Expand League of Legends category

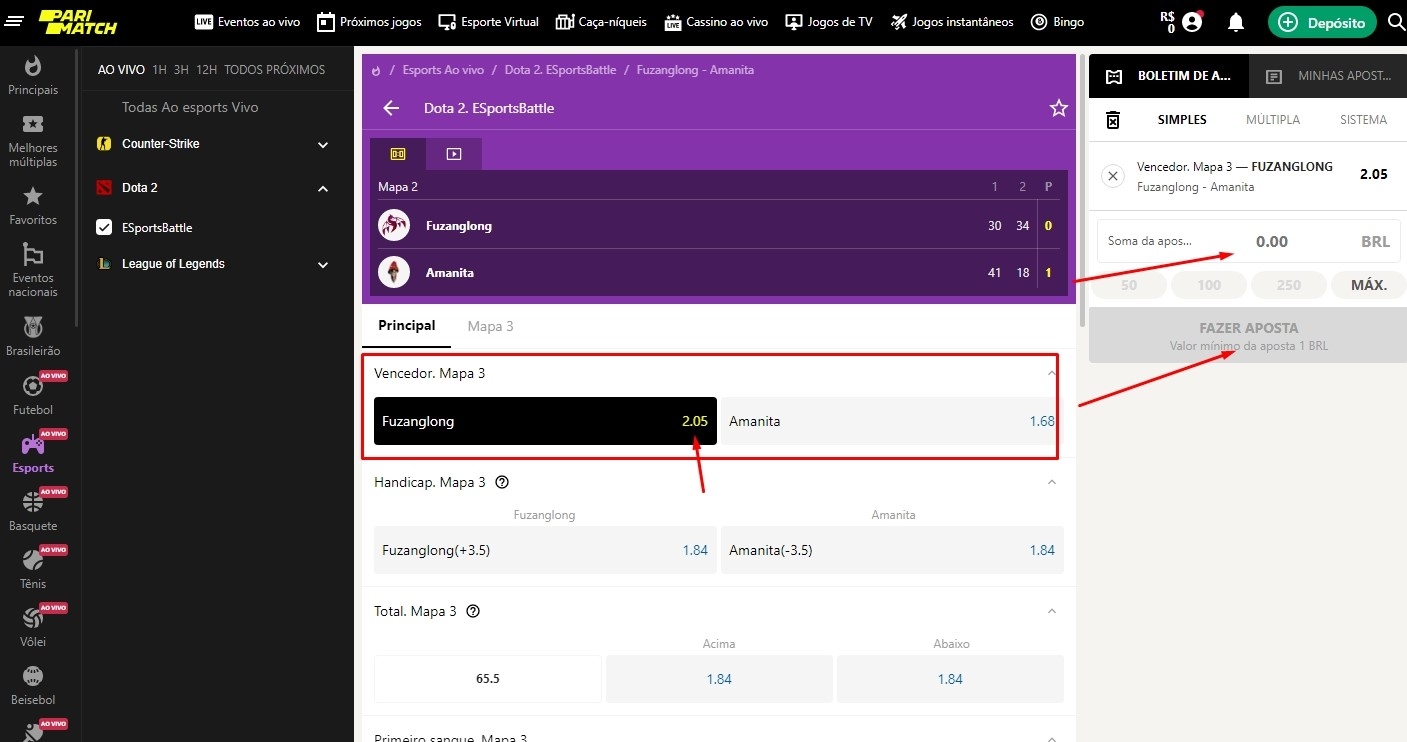click(x=323, y=265)
